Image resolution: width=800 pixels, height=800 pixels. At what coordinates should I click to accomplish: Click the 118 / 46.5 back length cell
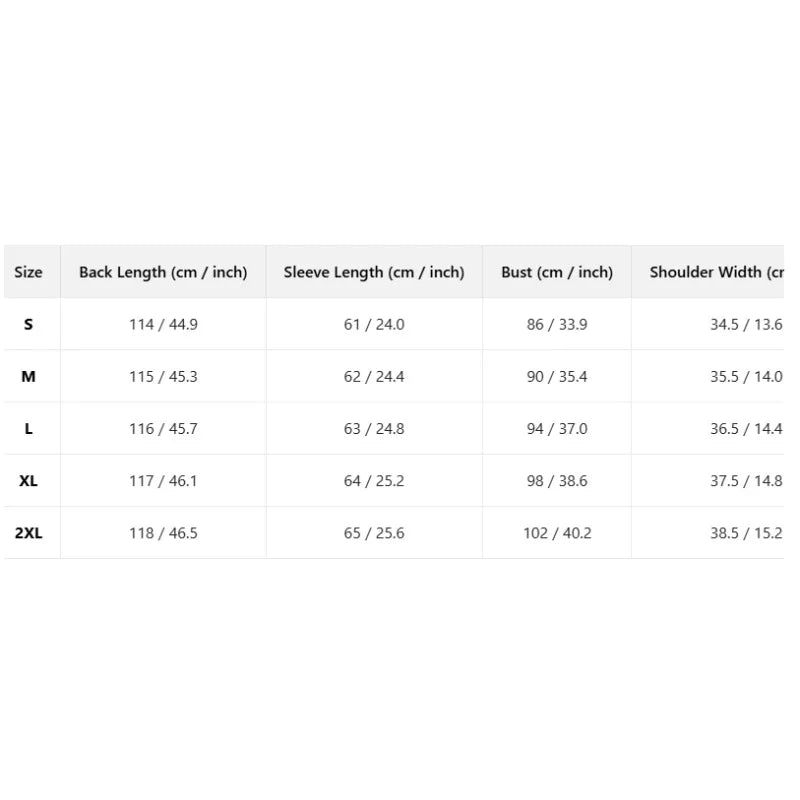[163, 533]
